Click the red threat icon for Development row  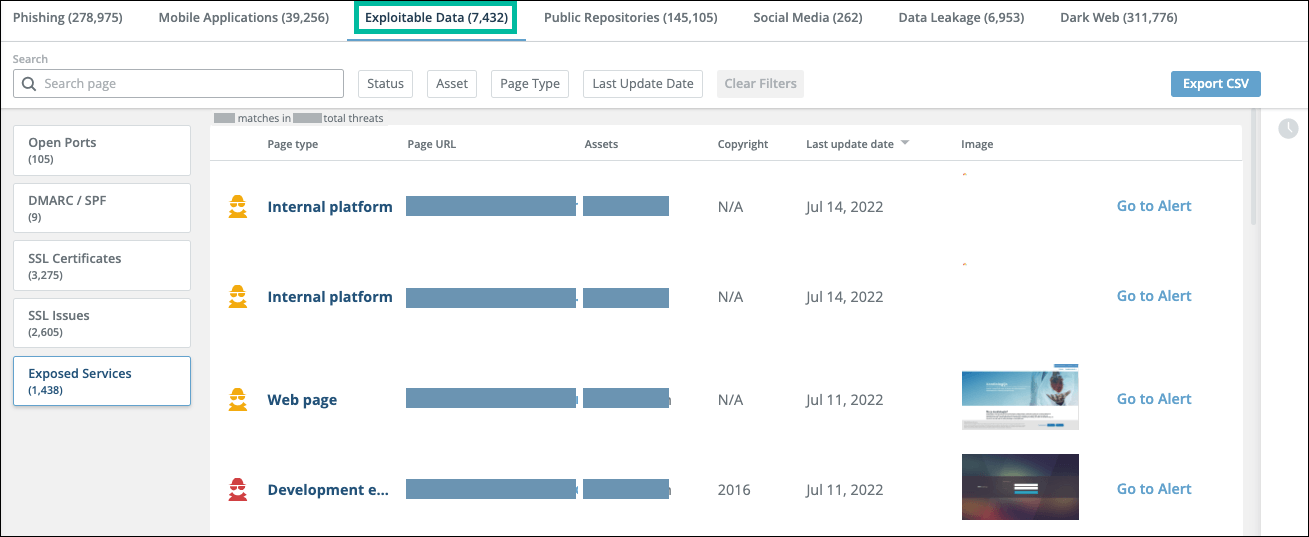(238, 490)
